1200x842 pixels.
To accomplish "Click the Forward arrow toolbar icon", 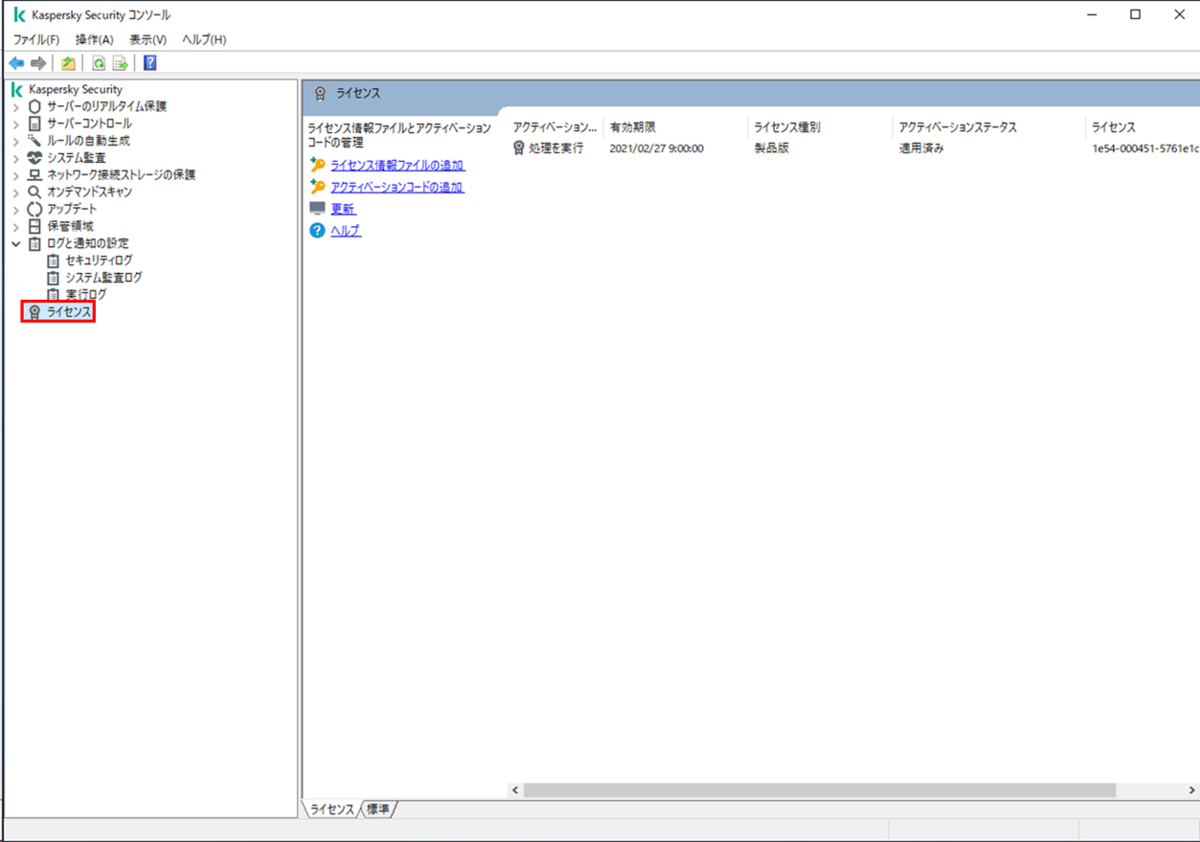I will click(x=38, y=63).
